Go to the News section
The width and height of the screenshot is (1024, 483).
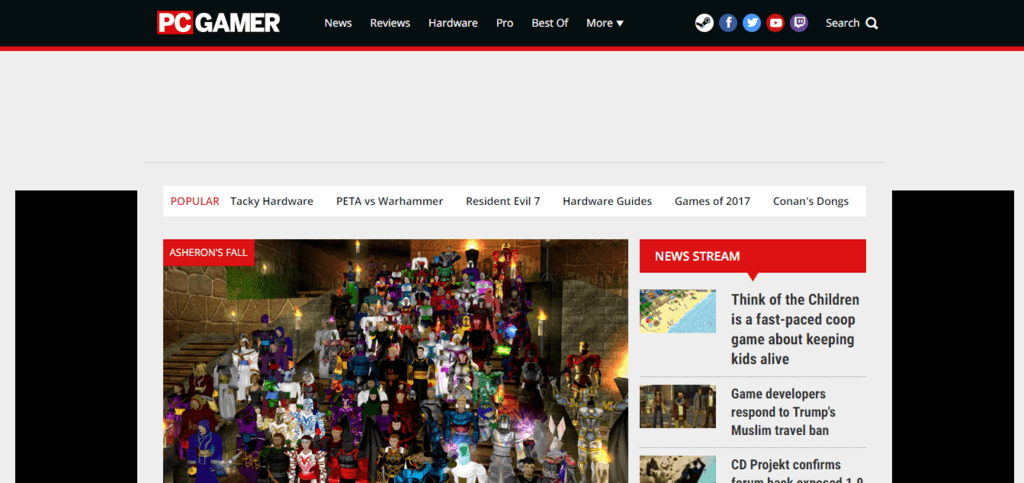pyautogui.click(x=338, y=23)
